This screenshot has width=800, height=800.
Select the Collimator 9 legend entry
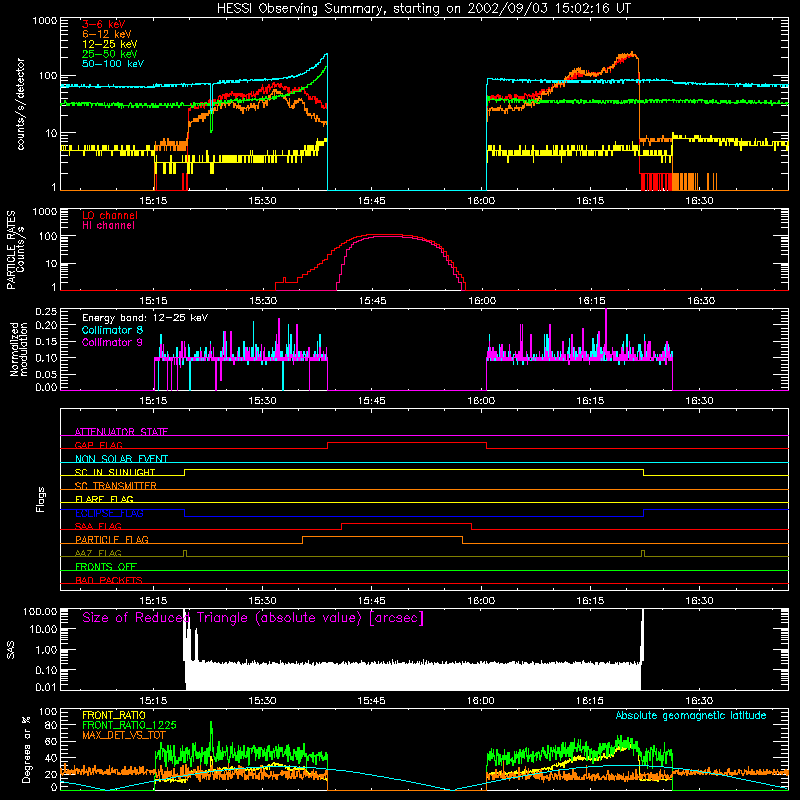point(112,342)
